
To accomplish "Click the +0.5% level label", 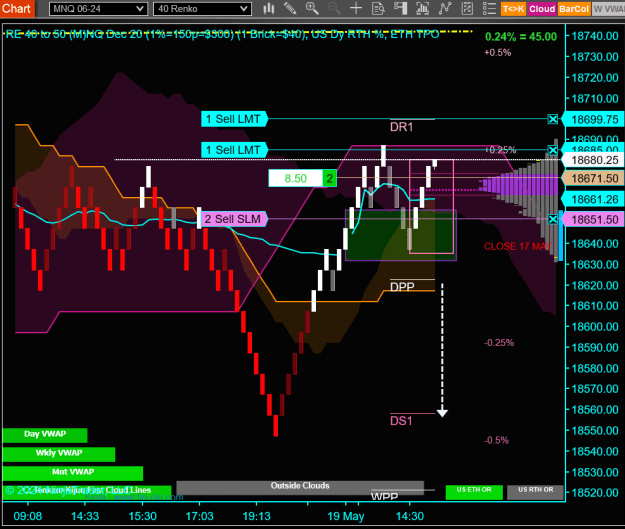I will click(x=497, y=53).
